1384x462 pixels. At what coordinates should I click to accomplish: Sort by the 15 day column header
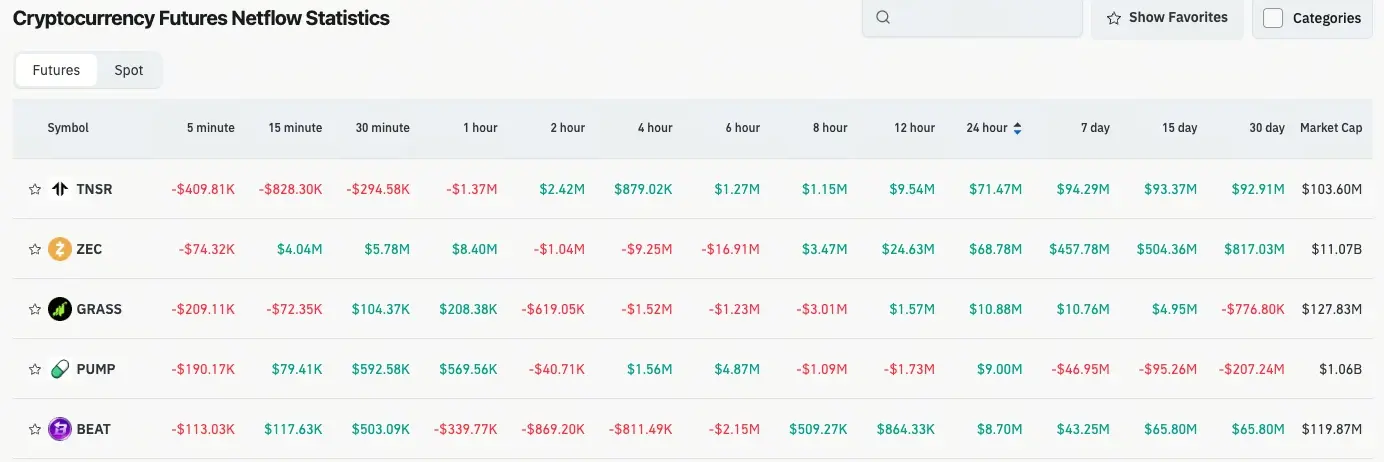[1179, 128]
